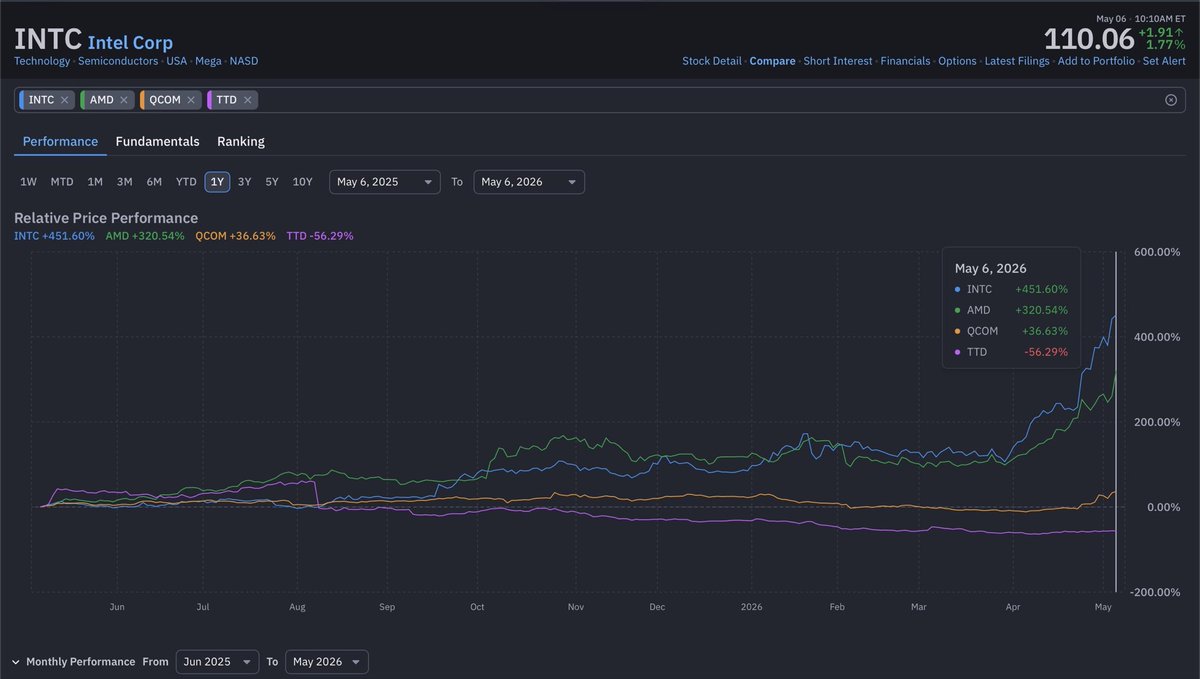This screenshot has height=679, width=1200.
Task: Click the TTD purple dot in tooltip
Action: click(959, 352)
